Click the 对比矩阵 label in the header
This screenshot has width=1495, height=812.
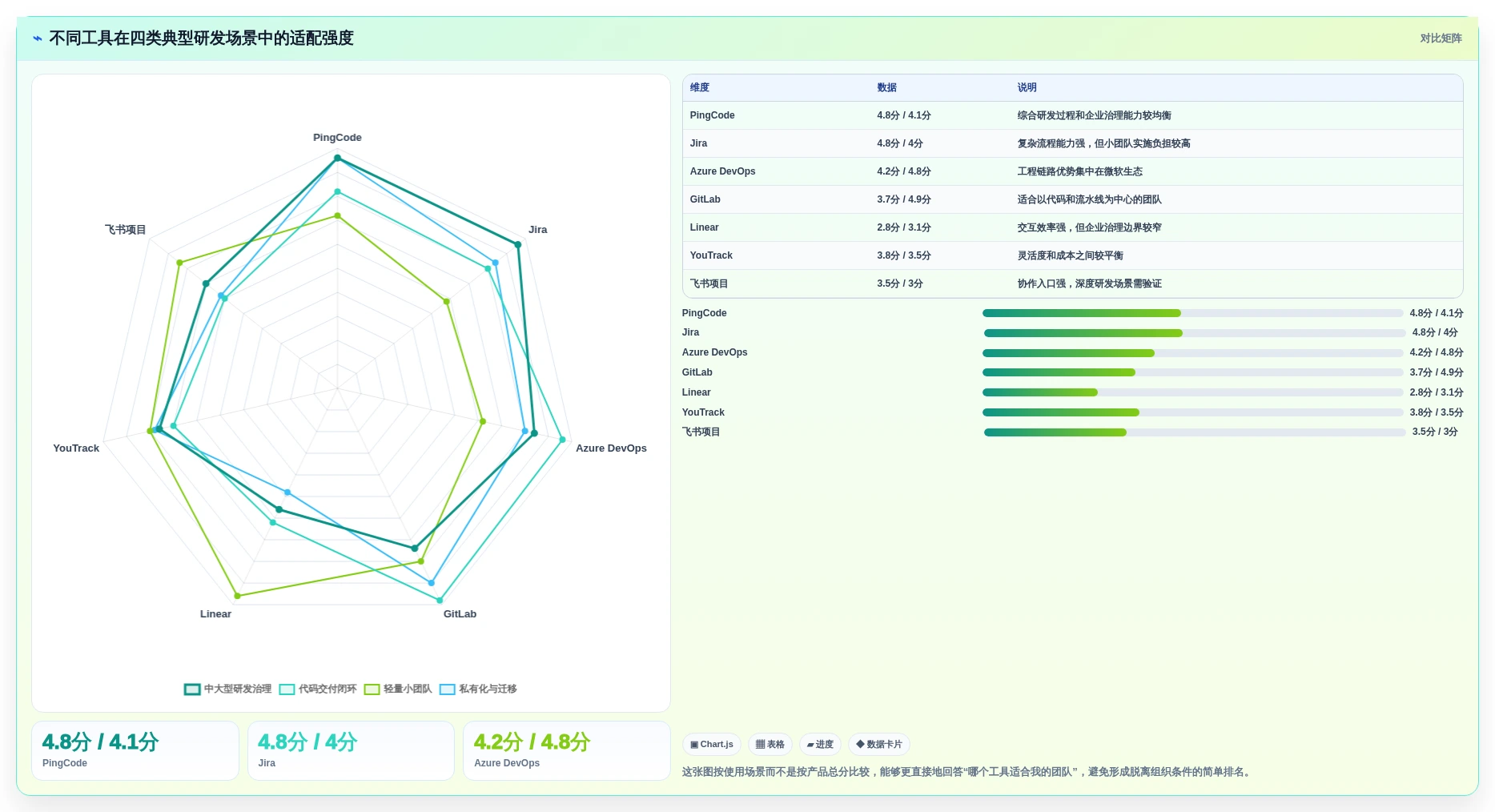pos(1441,38)
